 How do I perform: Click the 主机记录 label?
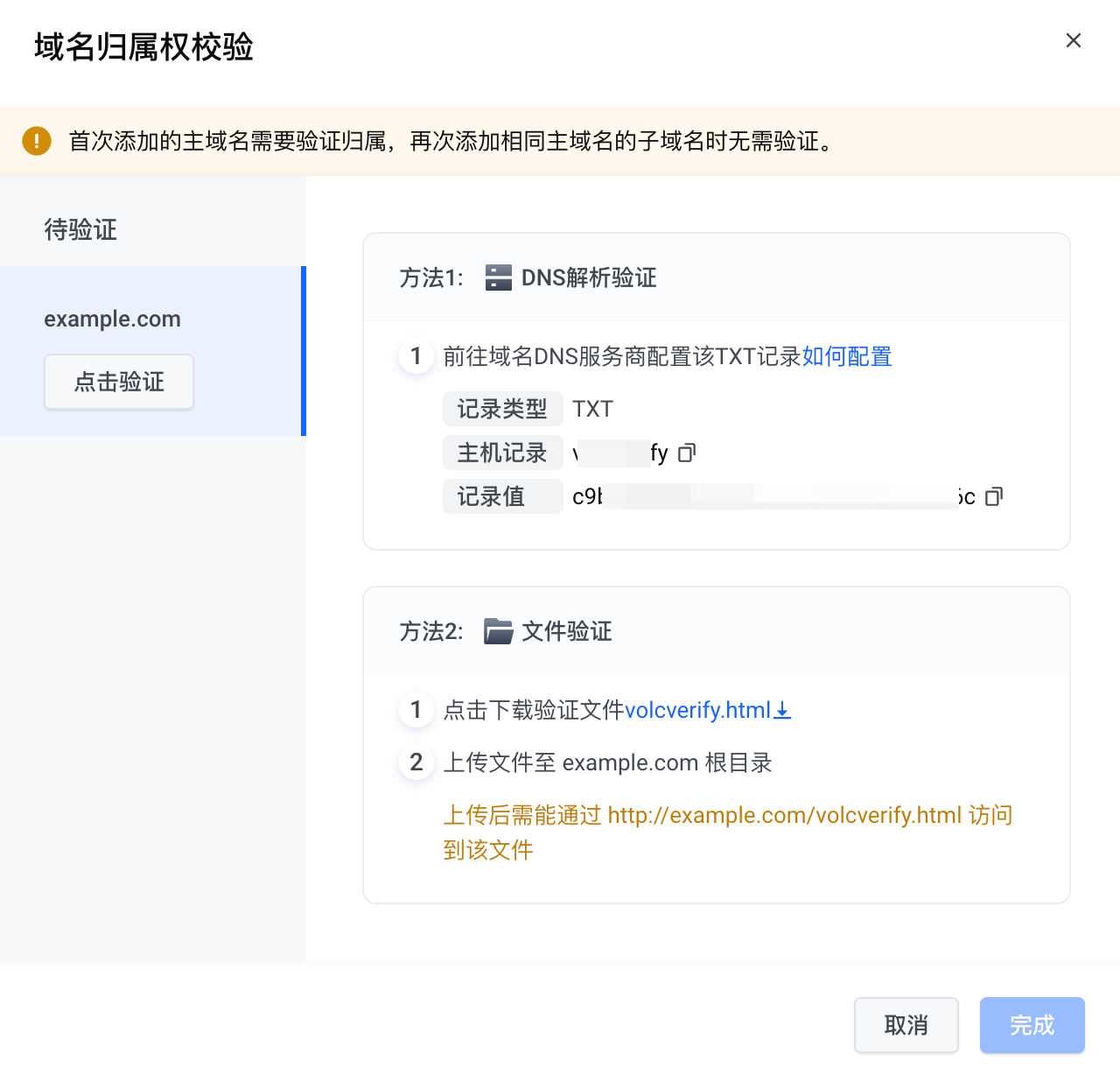pos(502,453)
